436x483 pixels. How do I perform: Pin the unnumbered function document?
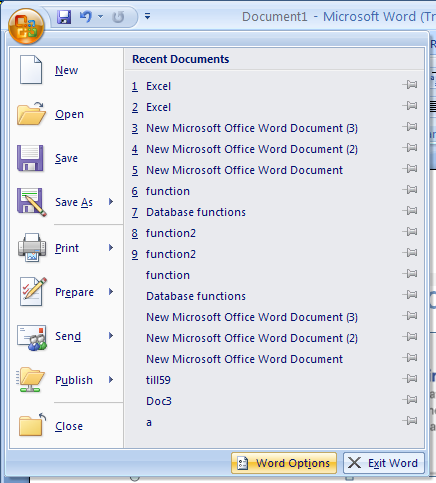point(410,274)
